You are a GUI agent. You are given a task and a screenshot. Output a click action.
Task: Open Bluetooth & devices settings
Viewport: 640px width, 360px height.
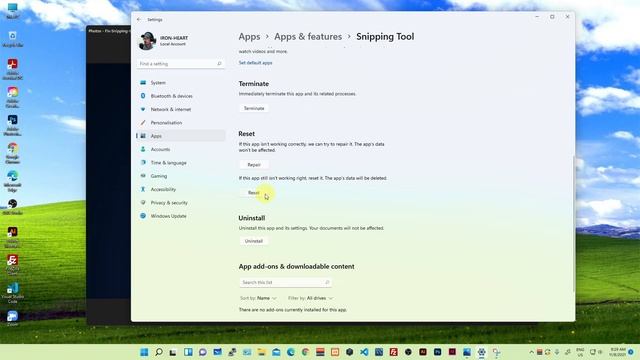(x=181, y=96)
